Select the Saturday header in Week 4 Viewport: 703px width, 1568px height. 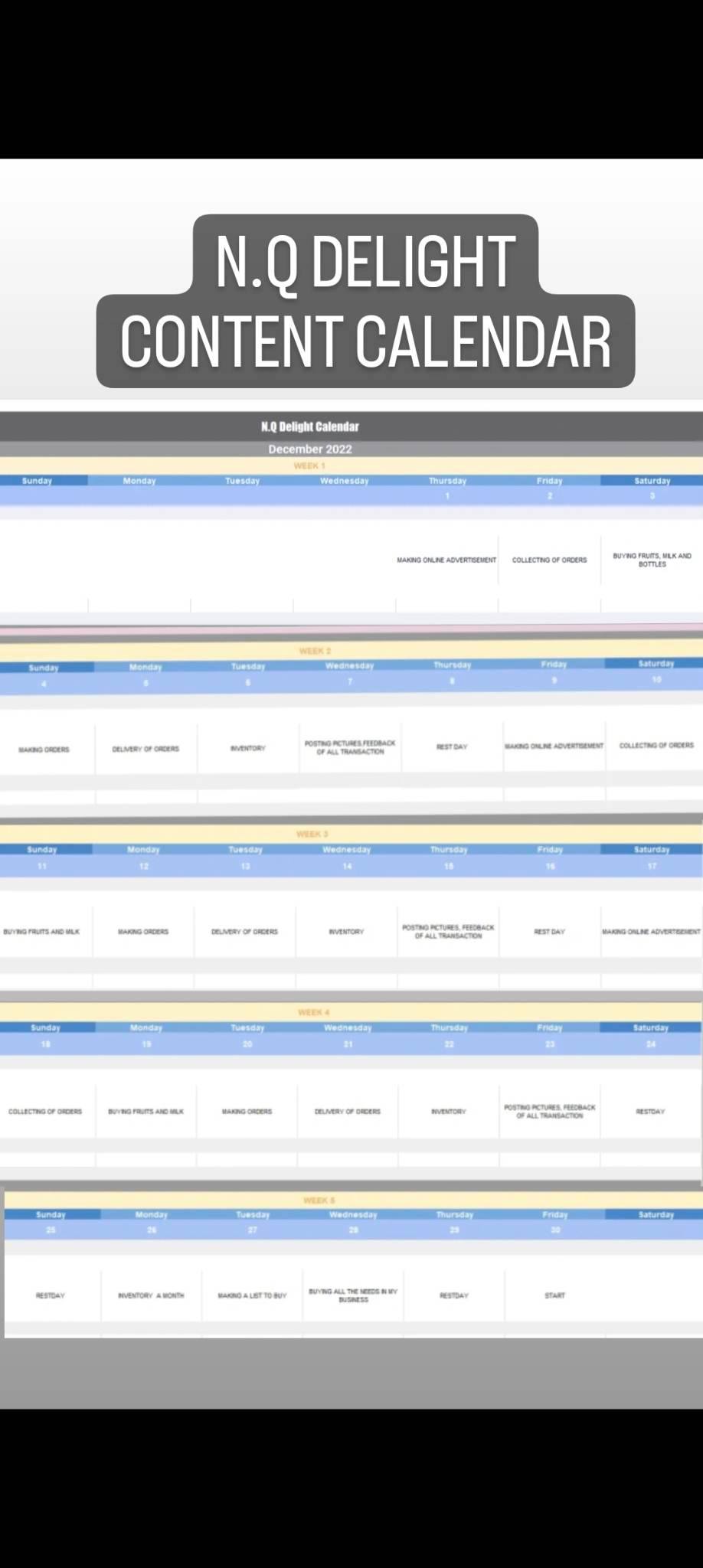pos(651,1028)
